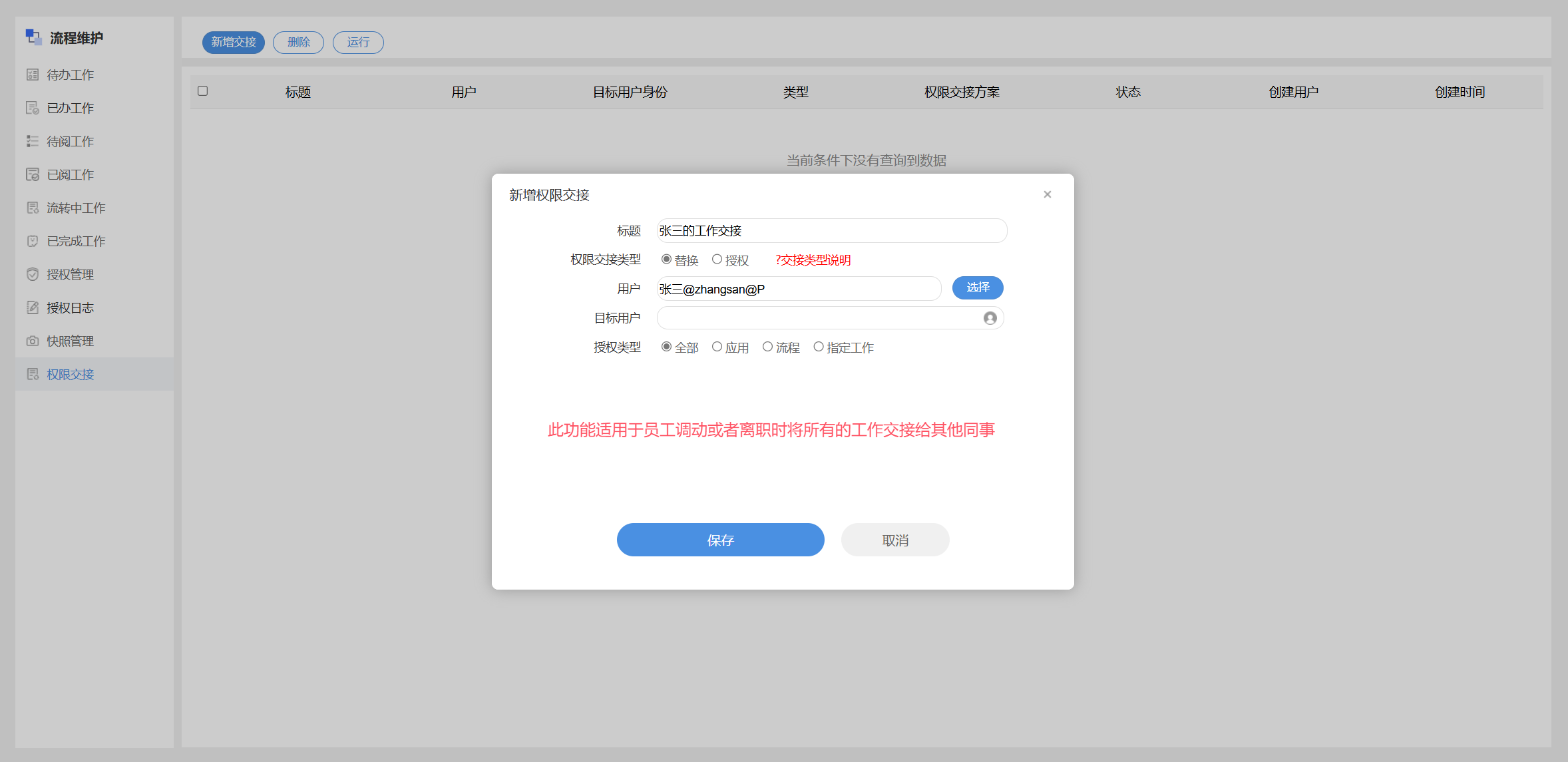Click the 待阅工作 list icon
This screenshot has width=1568, height=762.
[32, 141]
